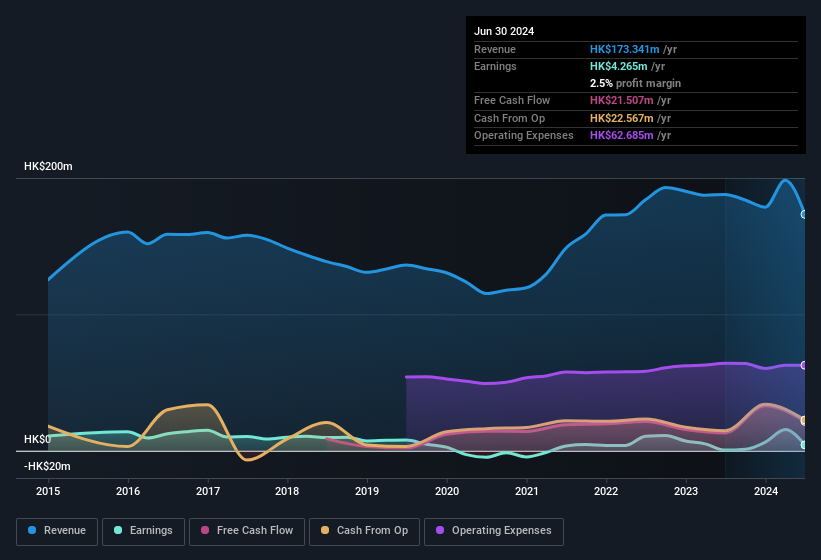This screenshot has height=560, width=821.
Task: Click the HK$62.685m operating expenses value
Action: [x=622, y=136]
